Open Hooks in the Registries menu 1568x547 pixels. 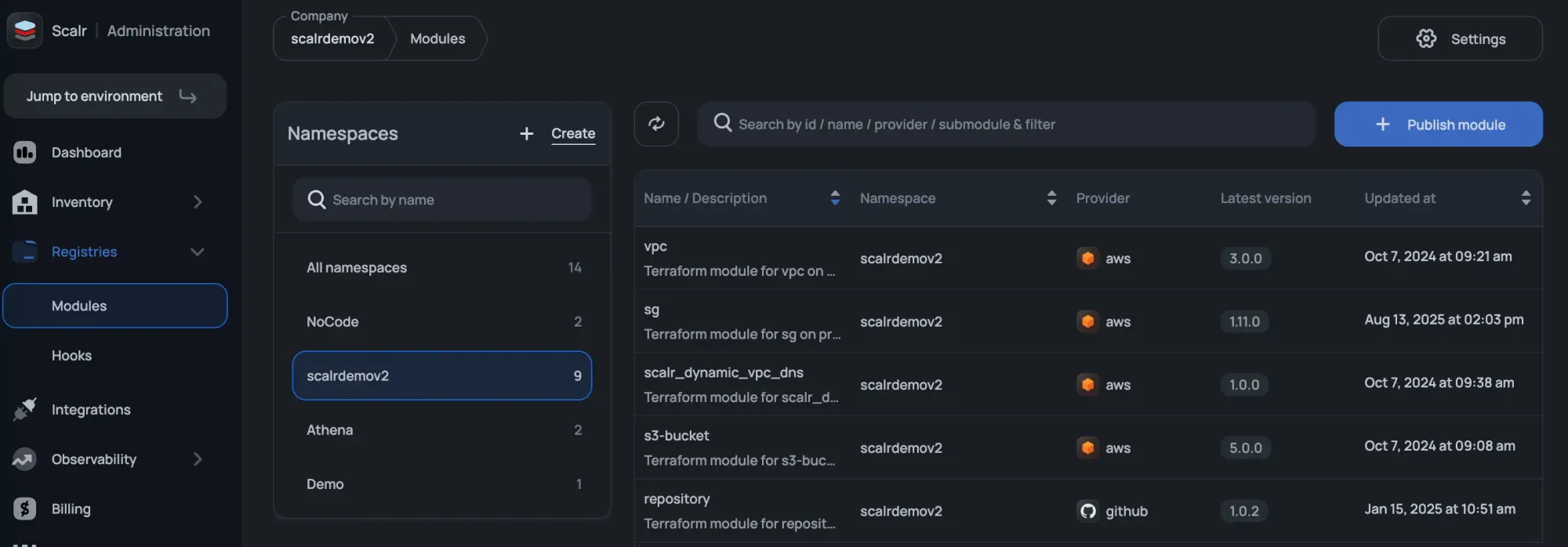tap(71, 356)
